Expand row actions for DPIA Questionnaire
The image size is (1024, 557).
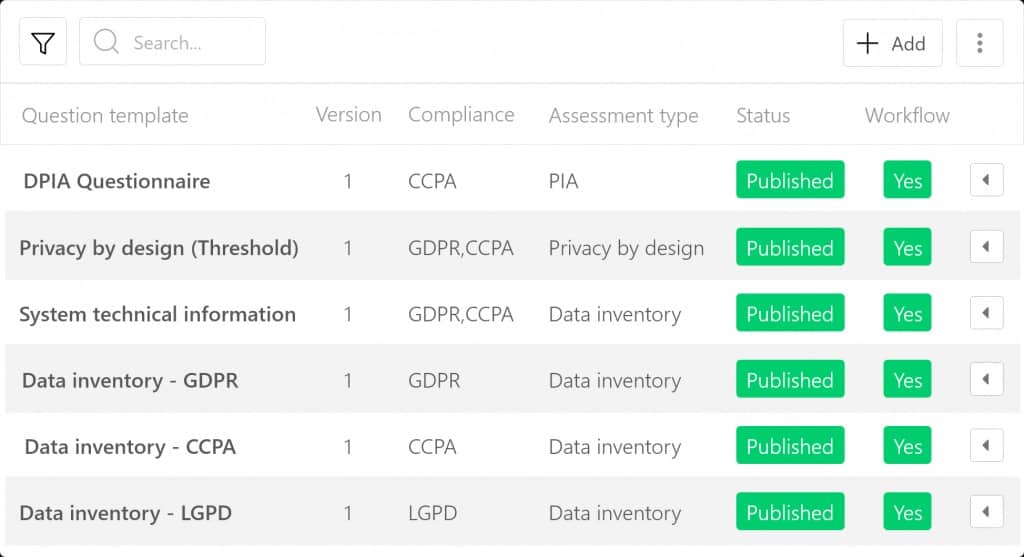[x=986, y=180]
